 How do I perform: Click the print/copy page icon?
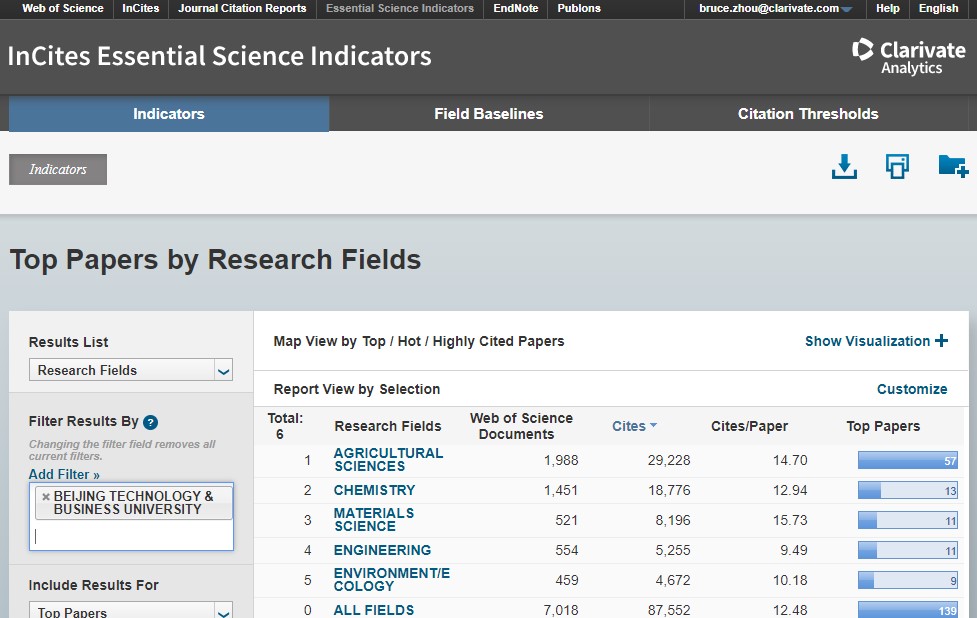(897, 167)
